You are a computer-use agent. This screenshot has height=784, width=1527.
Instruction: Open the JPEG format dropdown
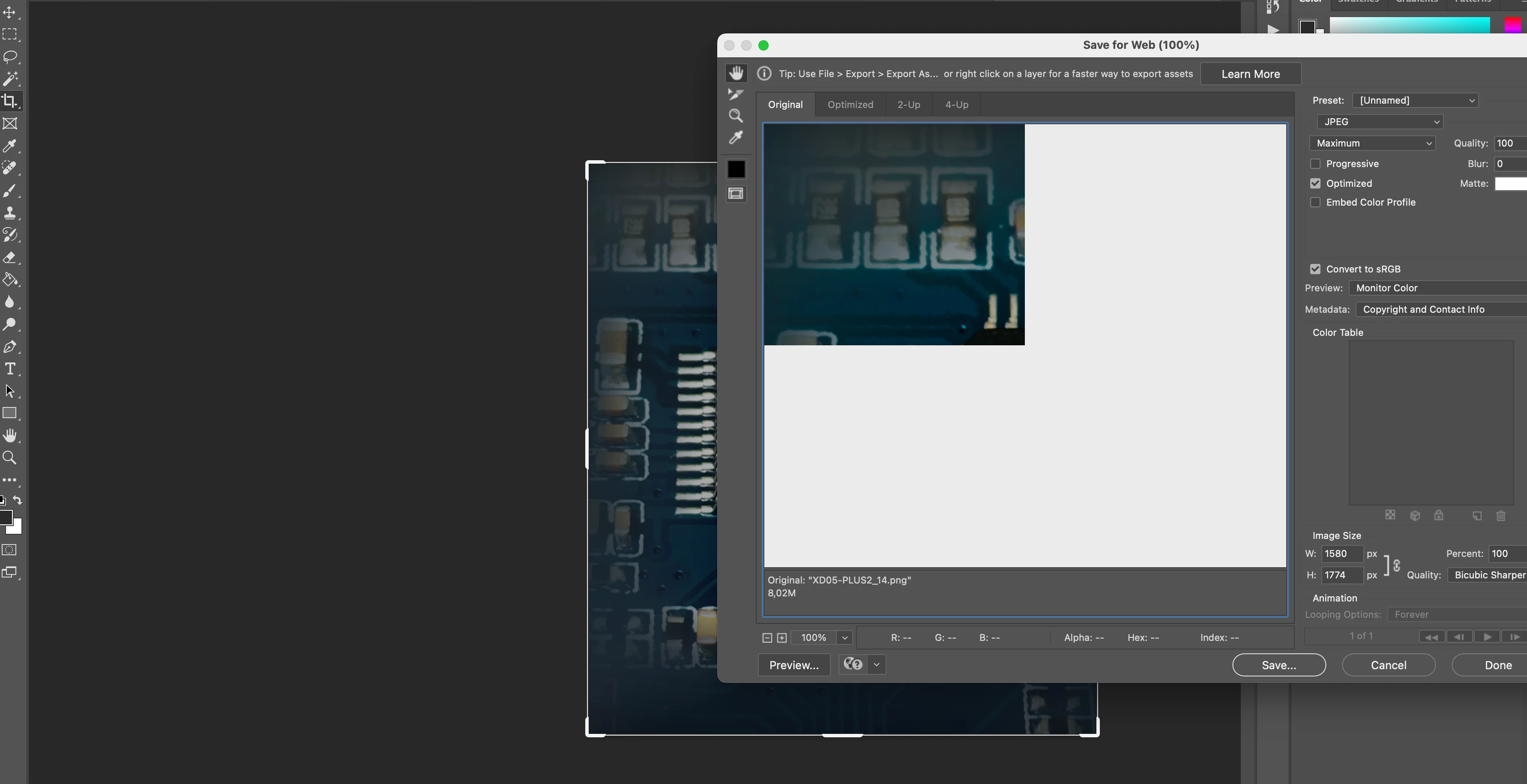(1379, 122)
